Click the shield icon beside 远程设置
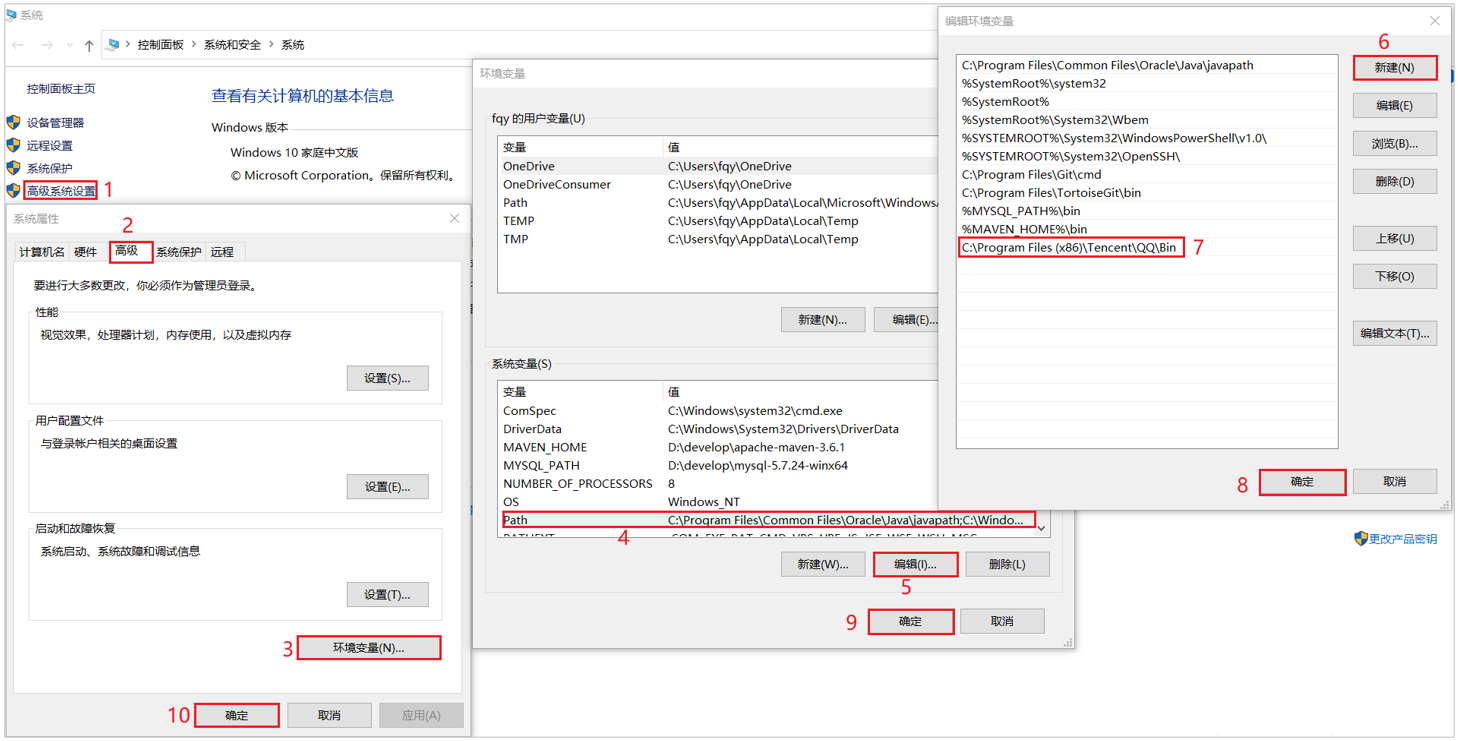The height and width of the screenshot is (741, 1458). tap(13, 145)
